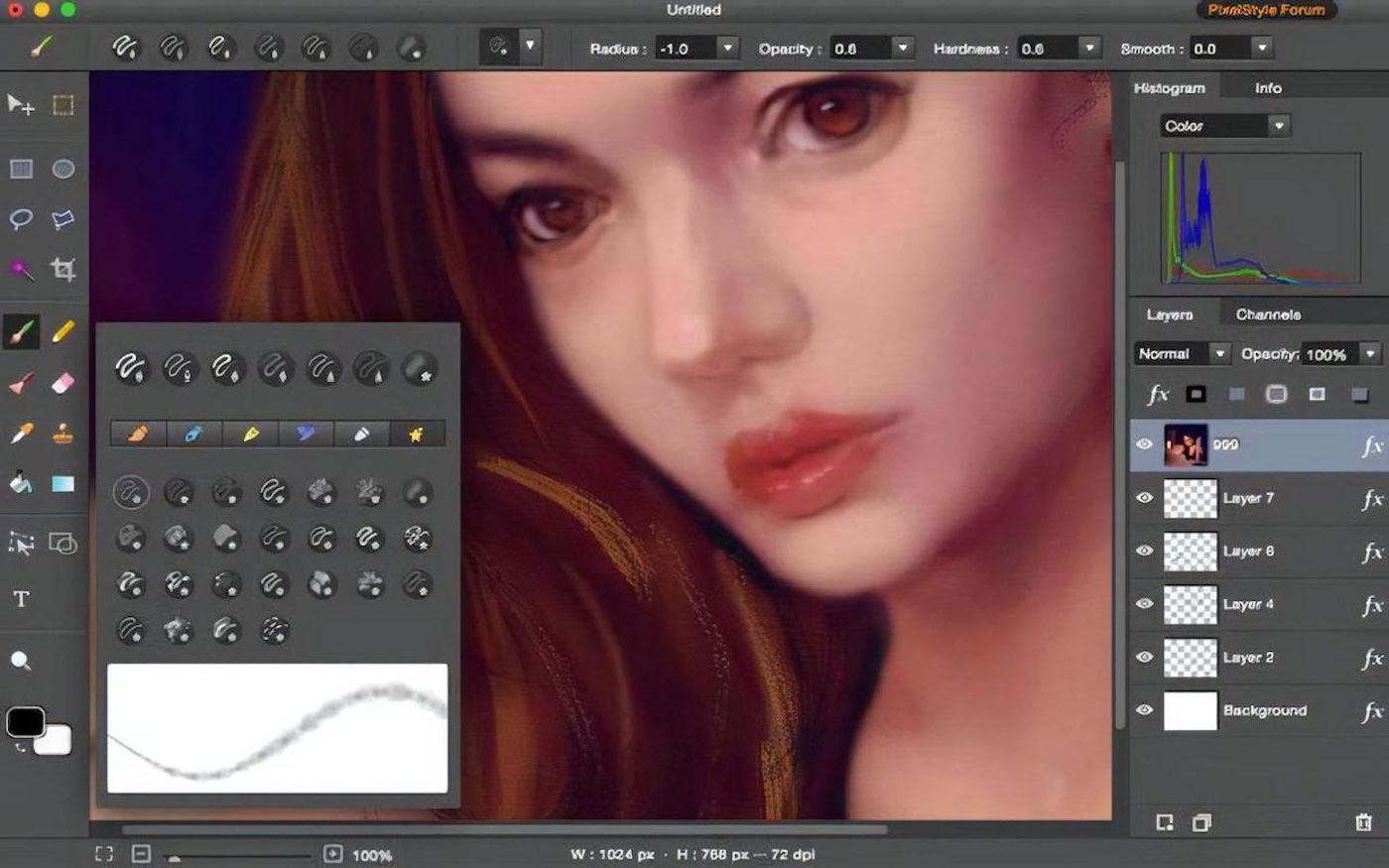Image resolution: width=1389 pixels, height=868 pixels.
Task: Select the Lasso selection tool
Action: pos(21,219)
